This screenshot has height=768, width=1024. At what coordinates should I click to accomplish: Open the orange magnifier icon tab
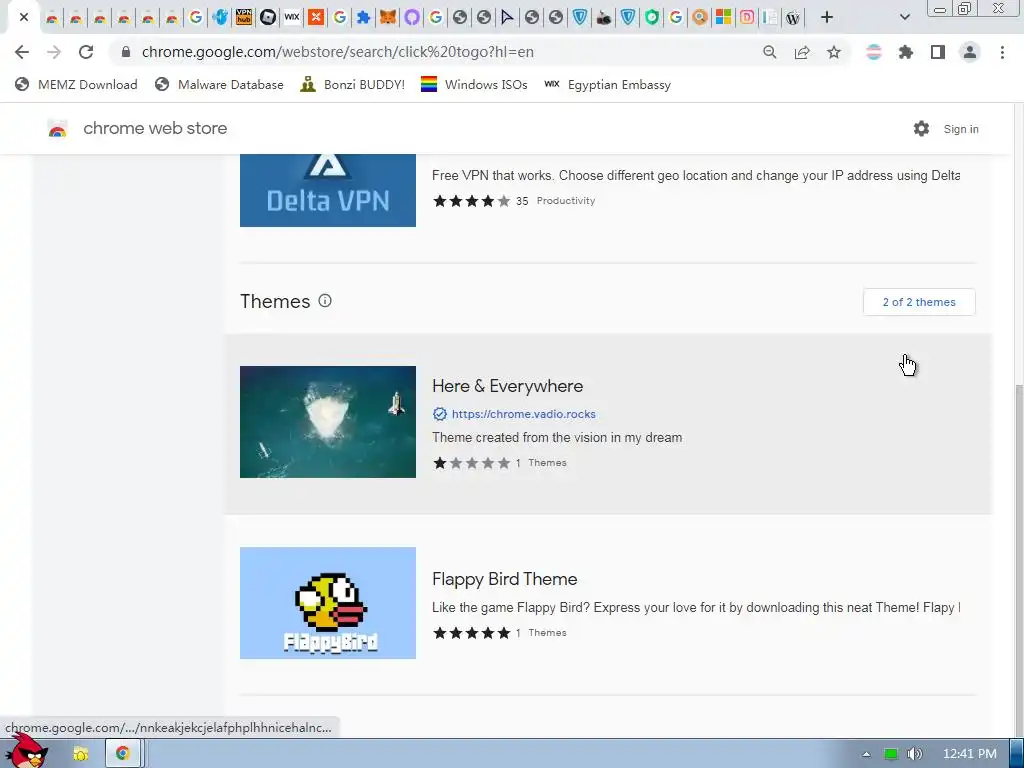point(699,17)
